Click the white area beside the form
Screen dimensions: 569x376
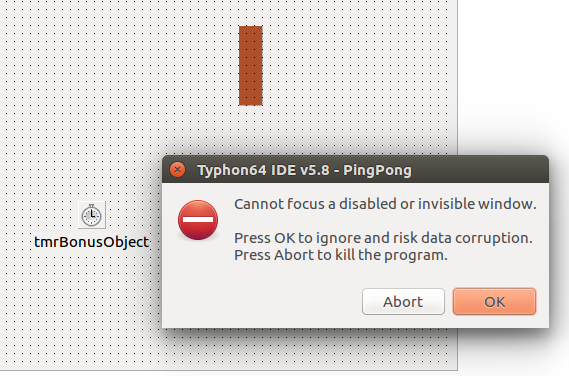[513, 73]
